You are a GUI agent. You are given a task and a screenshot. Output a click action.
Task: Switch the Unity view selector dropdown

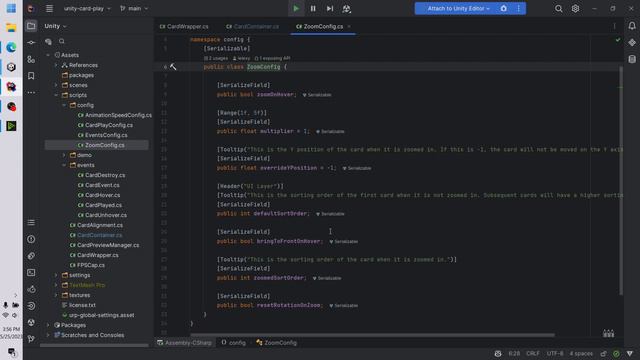(56, 26)
